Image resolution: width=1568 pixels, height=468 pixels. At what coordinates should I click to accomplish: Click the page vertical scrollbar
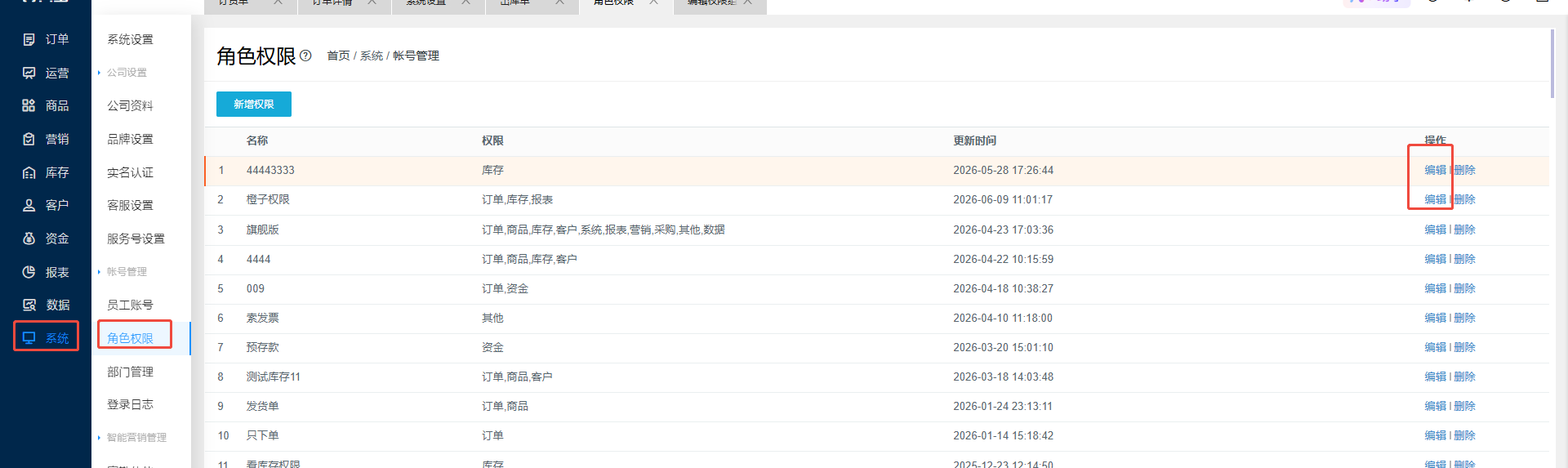click(1552, 64)
